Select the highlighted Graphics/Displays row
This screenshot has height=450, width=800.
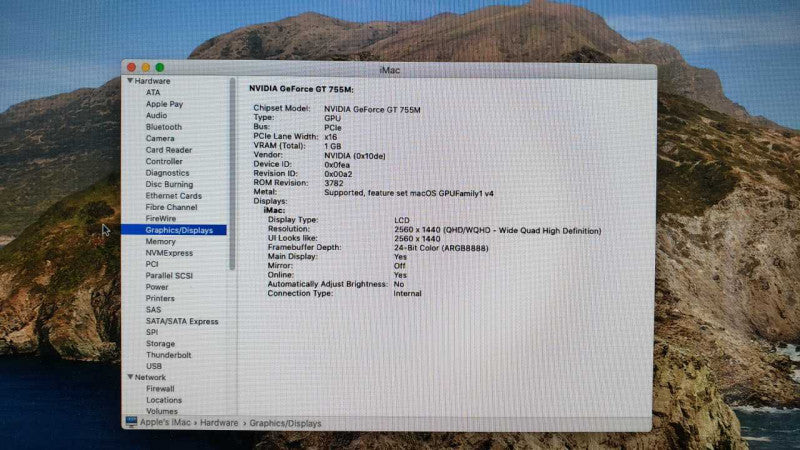click(174, 230)
